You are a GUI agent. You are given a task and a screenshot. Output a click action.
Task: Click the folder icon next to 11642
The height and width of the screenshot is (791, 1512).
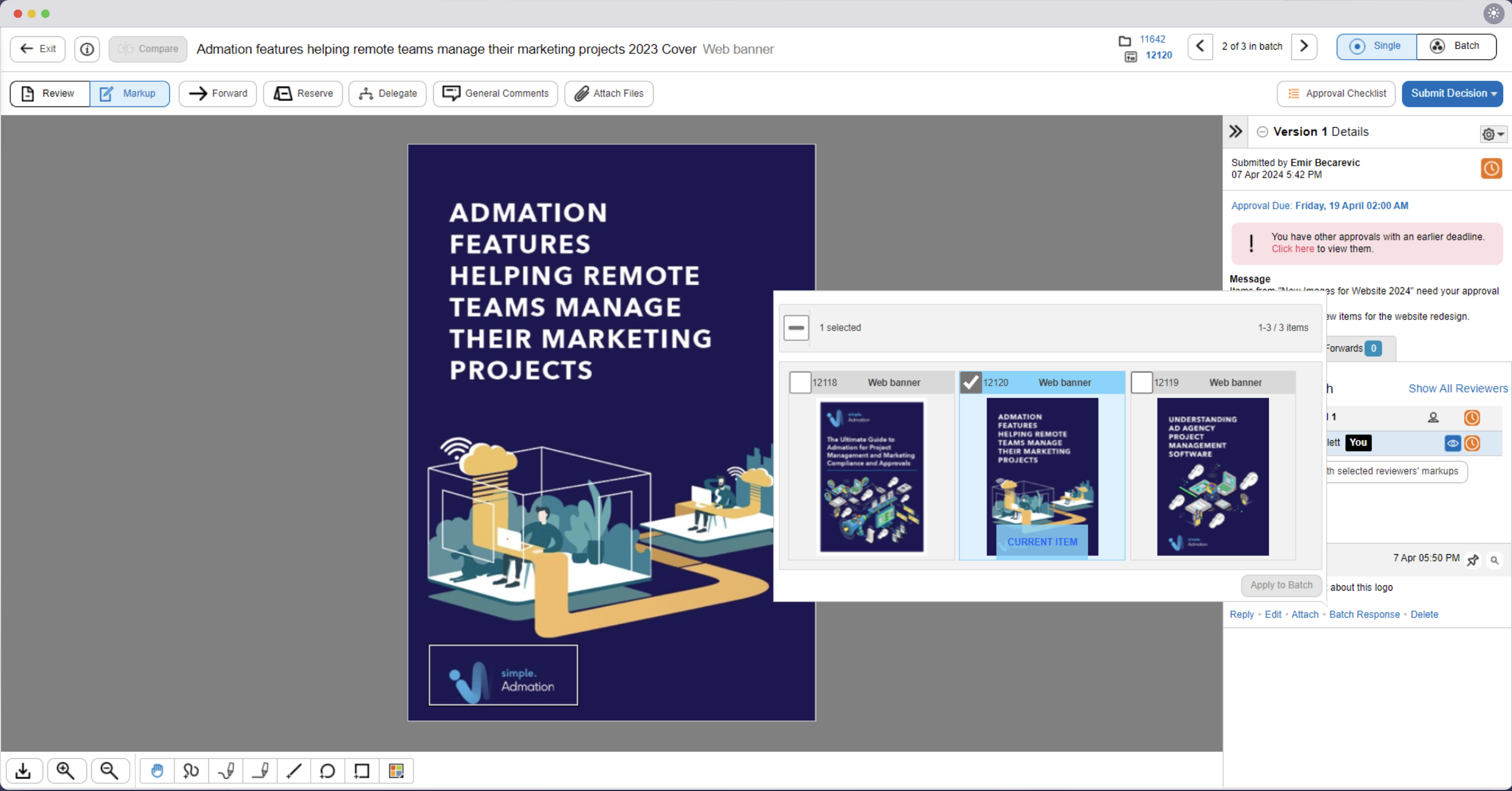click(x=1125, y=41)
